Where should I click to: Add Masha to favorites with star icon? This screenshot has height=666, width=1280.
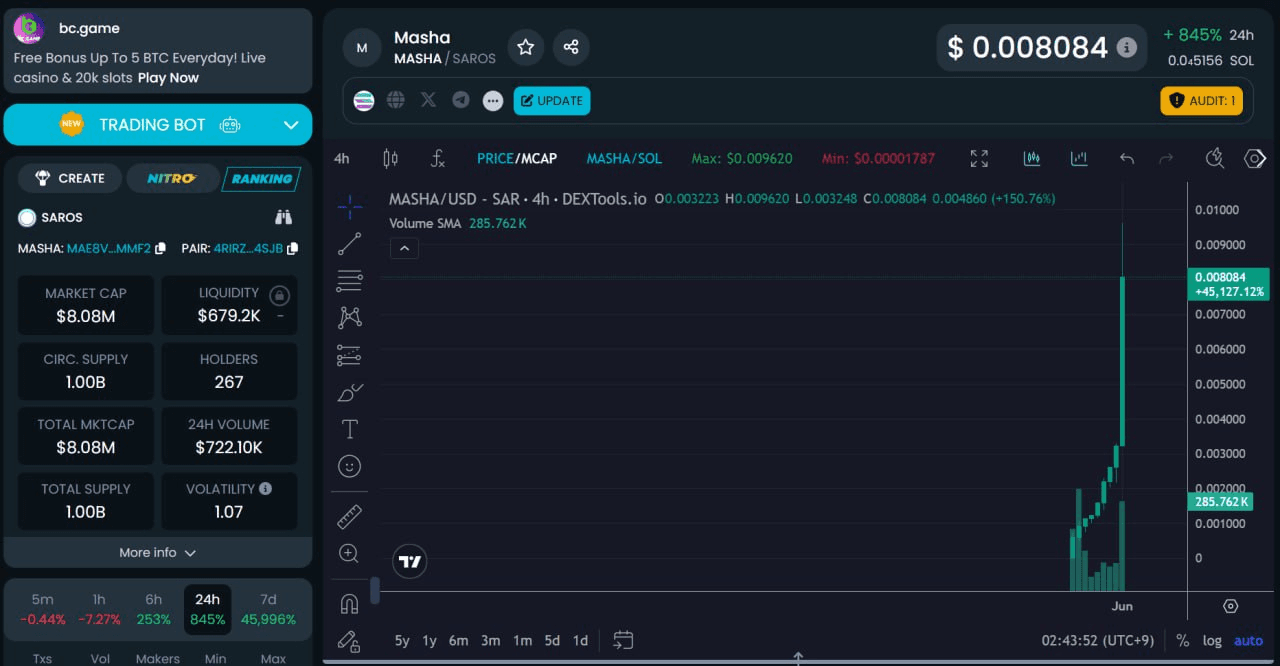pyautogui.click(x=526, y=47)
